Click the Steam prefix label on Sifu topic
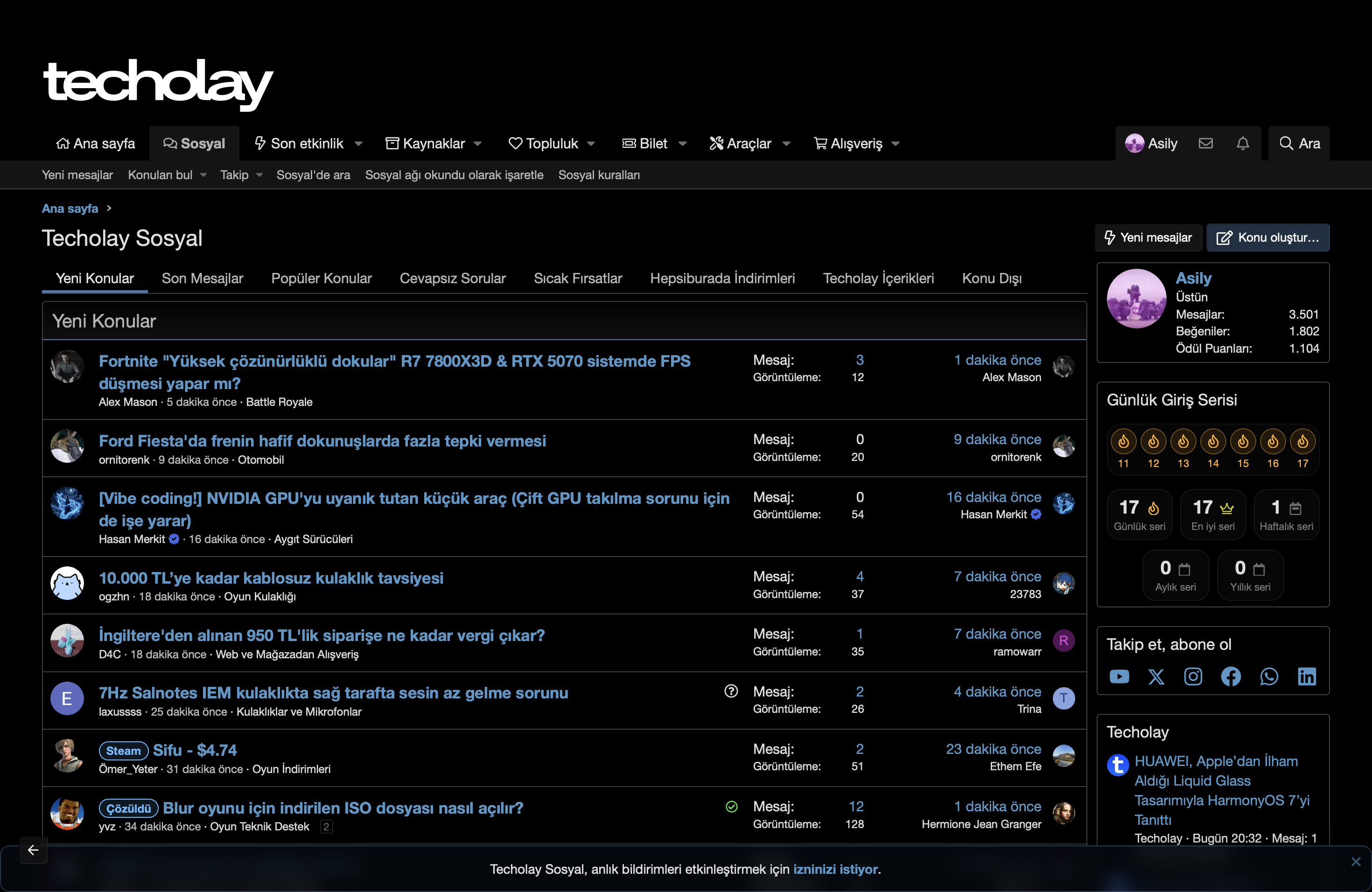This screenshot has width=1372, height=892. [x=123, y=750]
